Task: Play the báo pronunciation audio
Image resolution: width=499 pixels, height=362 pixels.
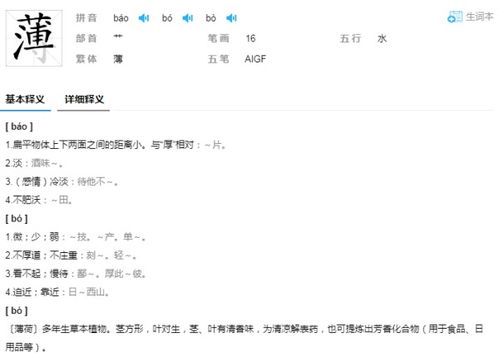Action: pos(144,18)
